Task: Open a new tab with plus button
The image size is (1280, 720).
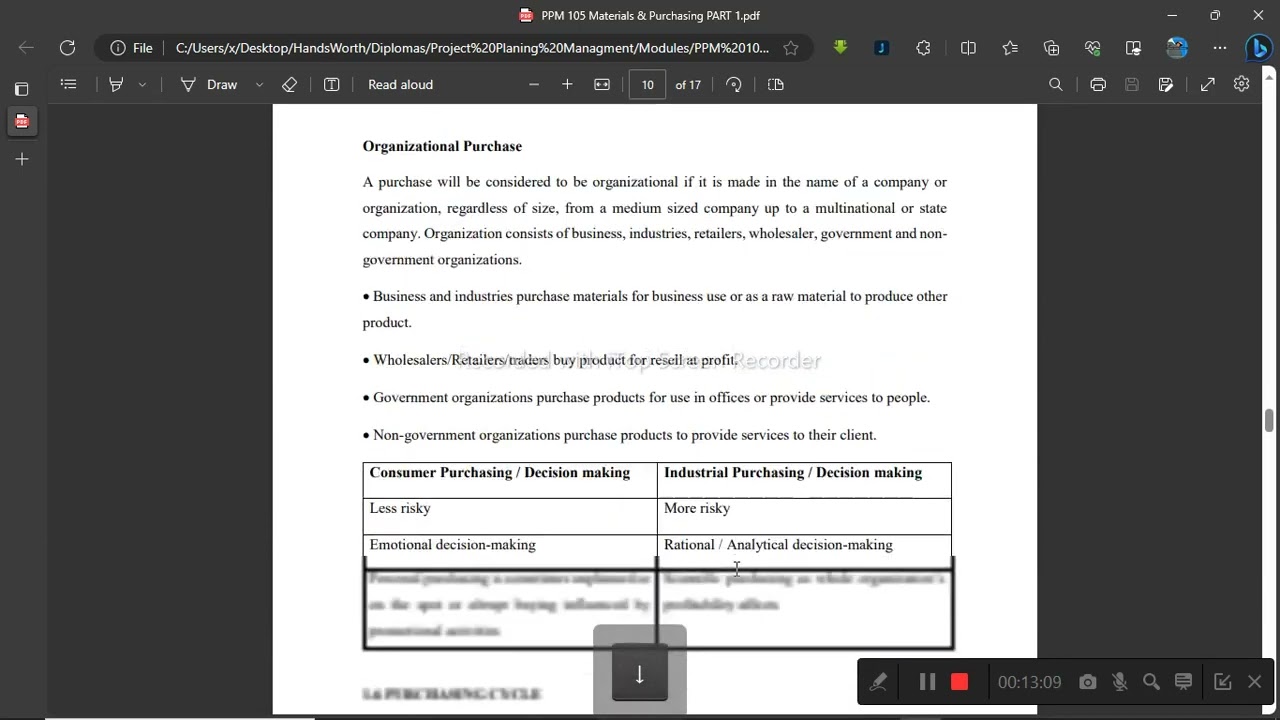Action: [x=21, y=159]
